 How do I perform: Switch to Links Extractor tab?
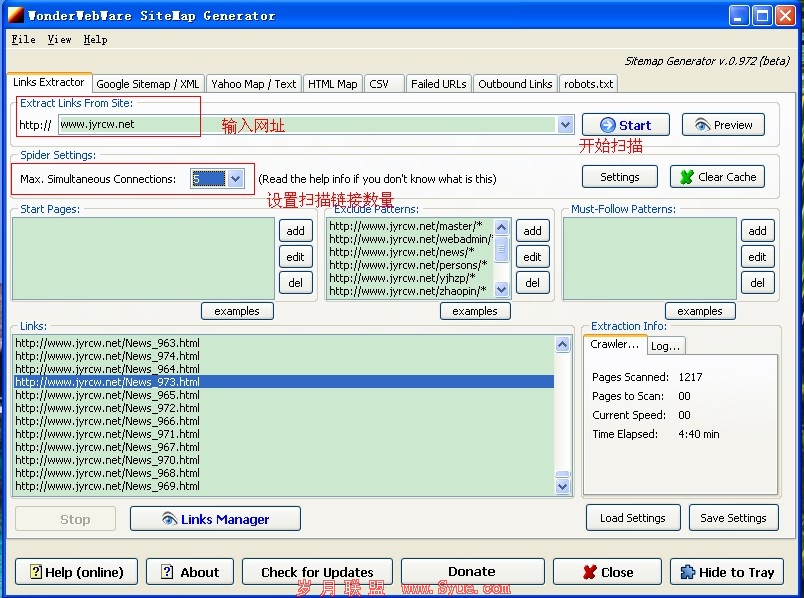coord(49,82)
